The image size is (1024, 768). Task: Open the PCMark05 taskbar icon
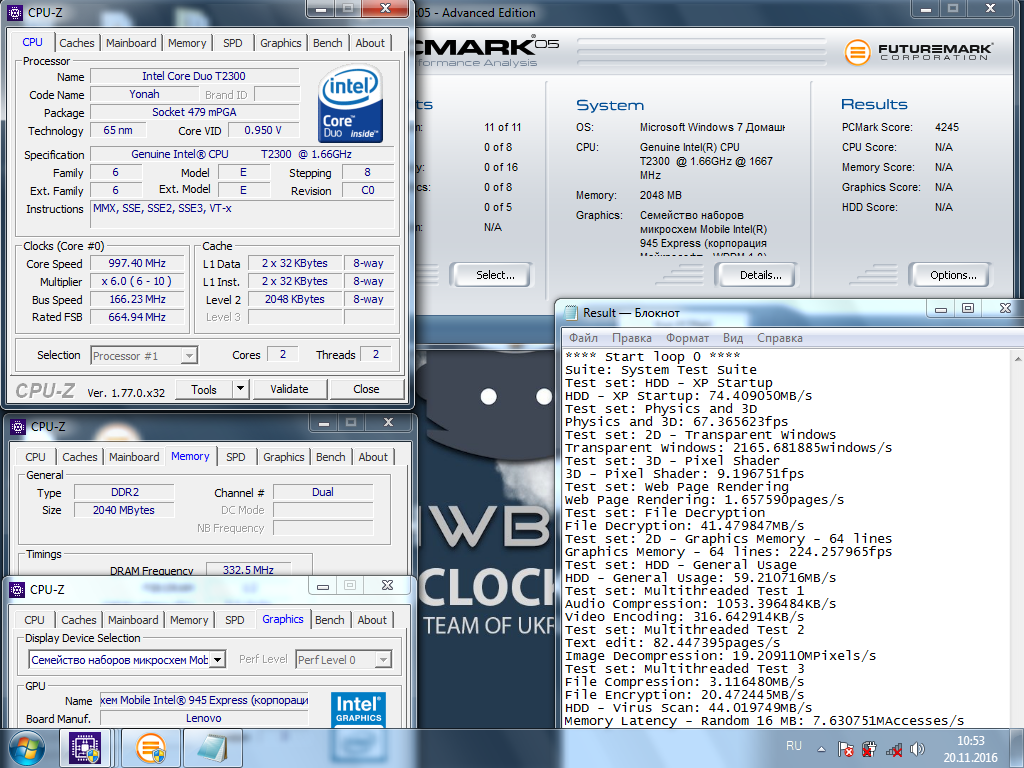pos(151,748)
